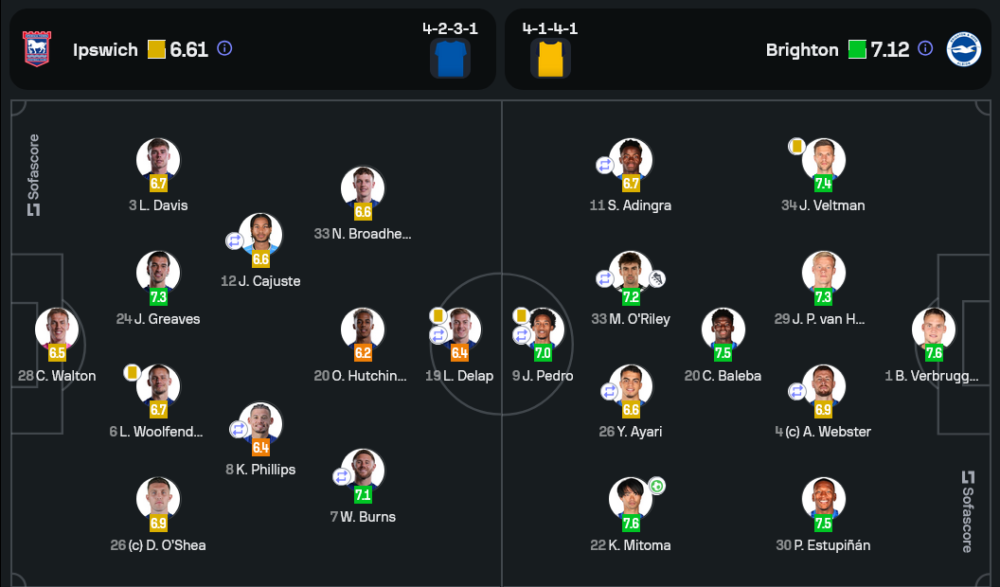Click substitution icon next to J. Cajuste
The image size is (1000, 587).
(235, 241)
